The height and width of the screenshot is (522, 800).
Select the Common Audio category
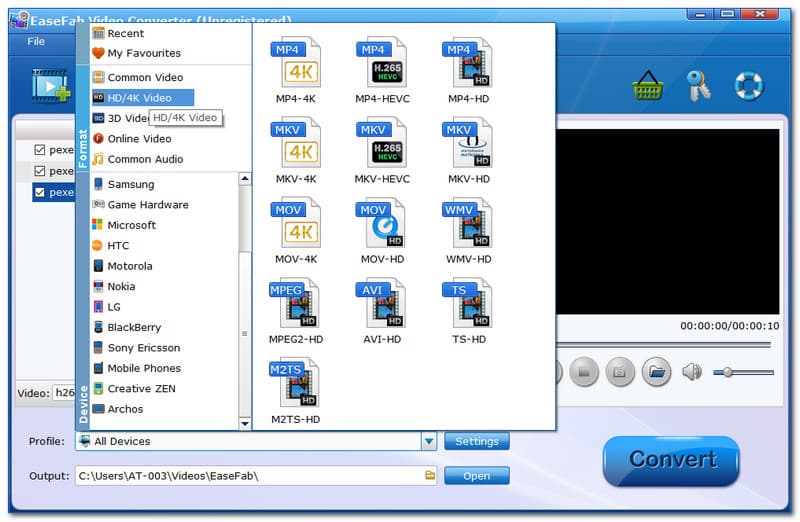pos(138,159)
